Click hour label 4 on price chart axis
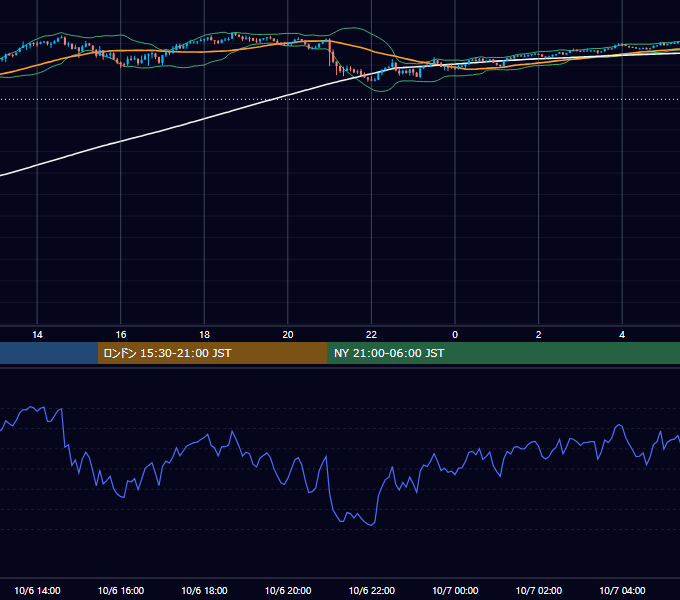The image size is (680, 600). tap(622, 335)
